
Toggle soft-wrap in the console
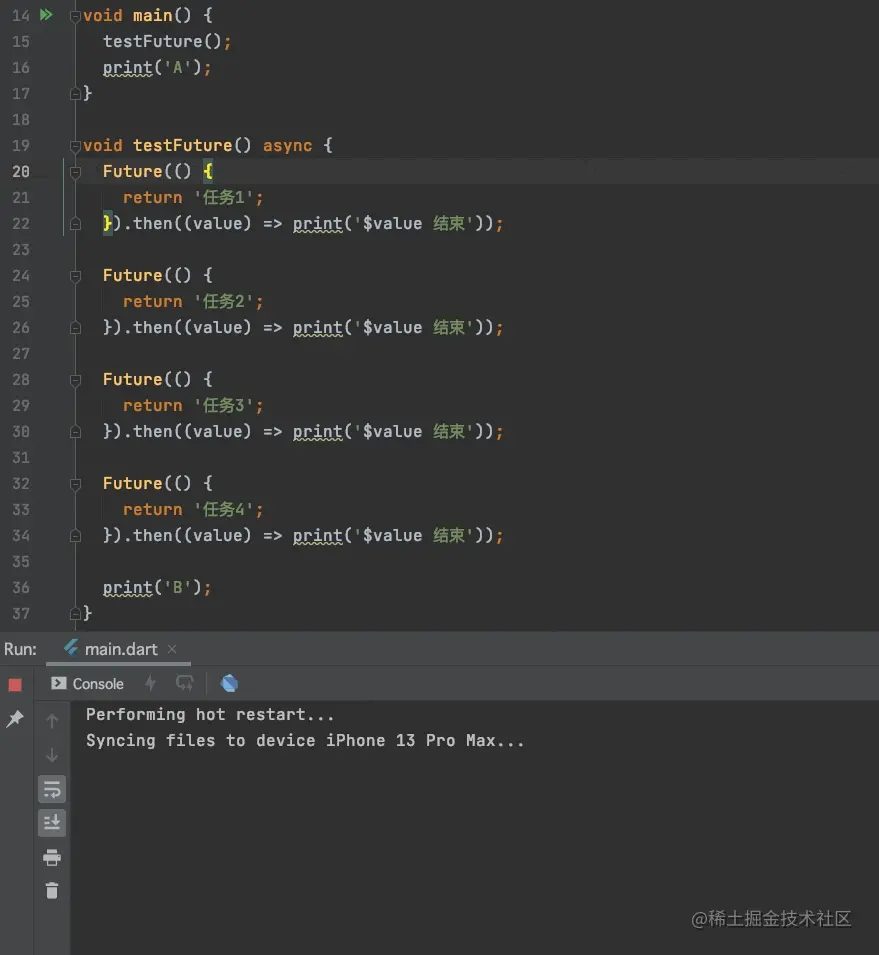coord(52,789)
